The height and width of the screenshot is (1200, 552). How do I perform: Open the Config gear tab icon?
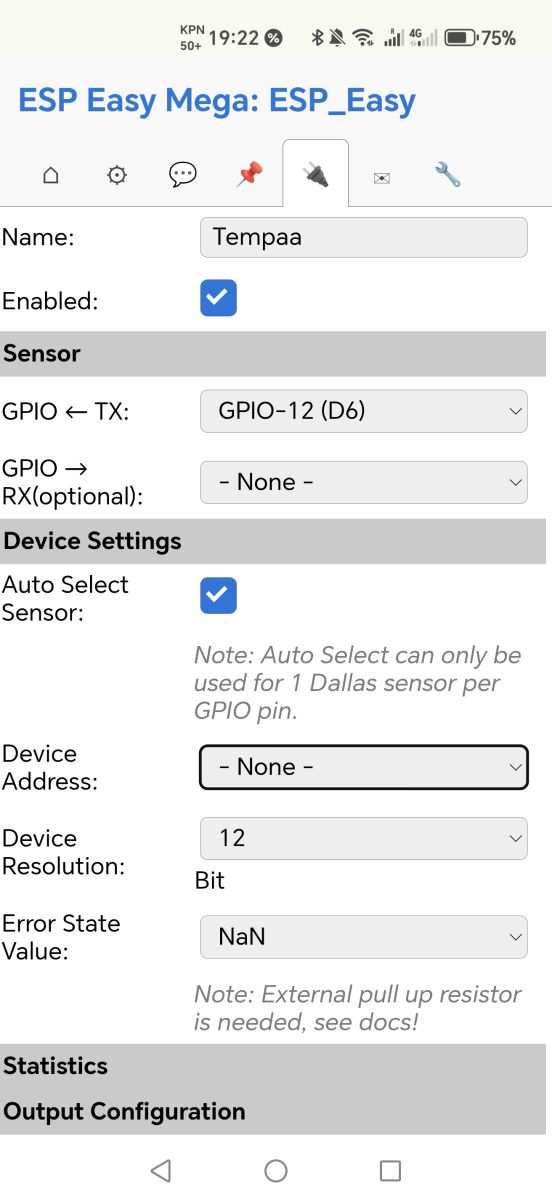117,176
